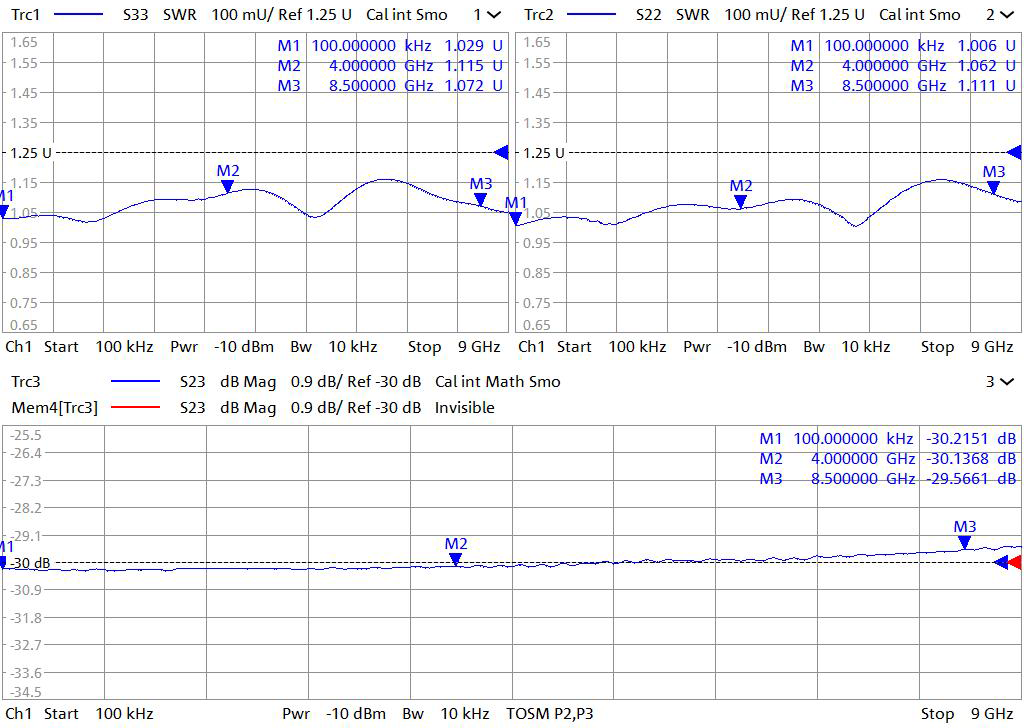Click the red Mem4 trace color line
The height and width of the screenshot is (728, 1024).
coord(135,408)
